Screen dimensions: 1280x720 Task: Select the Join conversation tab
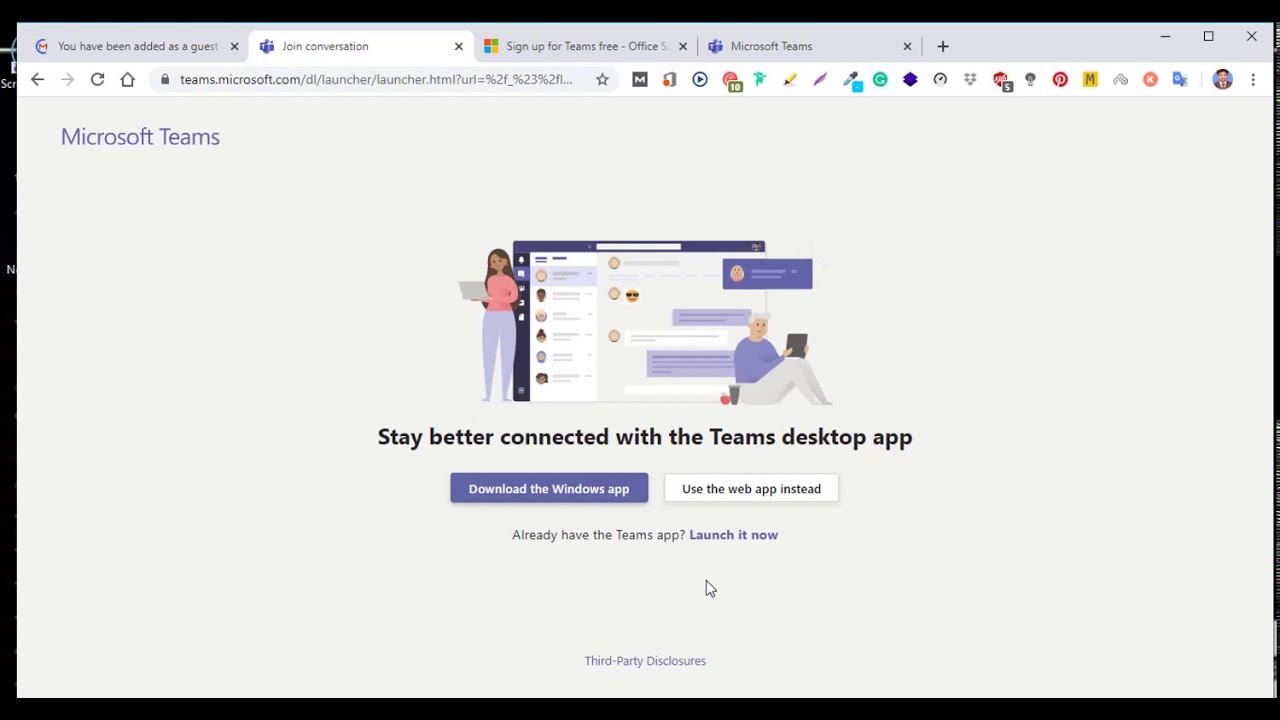click(360, 46)
